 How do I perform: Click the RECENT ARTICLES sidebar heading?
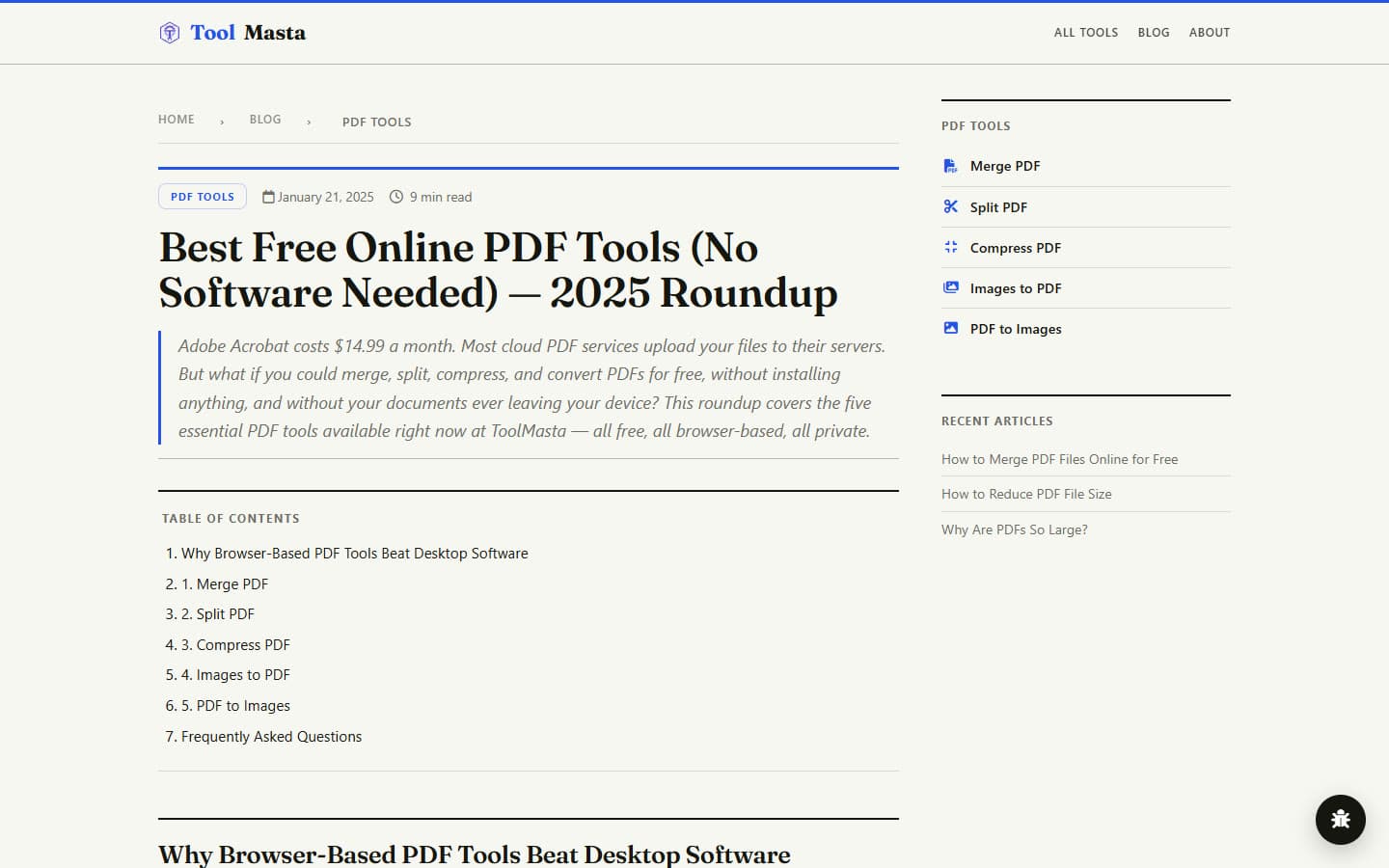tap(997, 421)
